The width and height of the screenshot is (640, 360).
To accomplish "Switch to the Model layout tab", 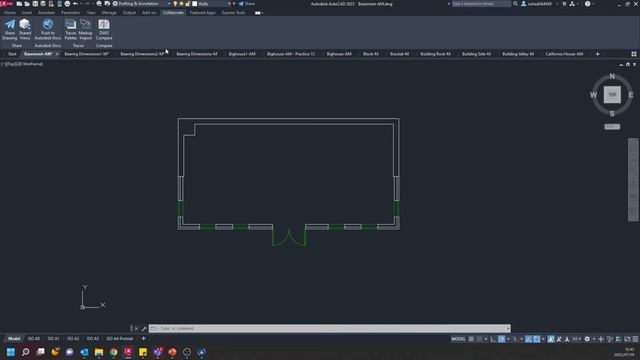I will [14, 339].
